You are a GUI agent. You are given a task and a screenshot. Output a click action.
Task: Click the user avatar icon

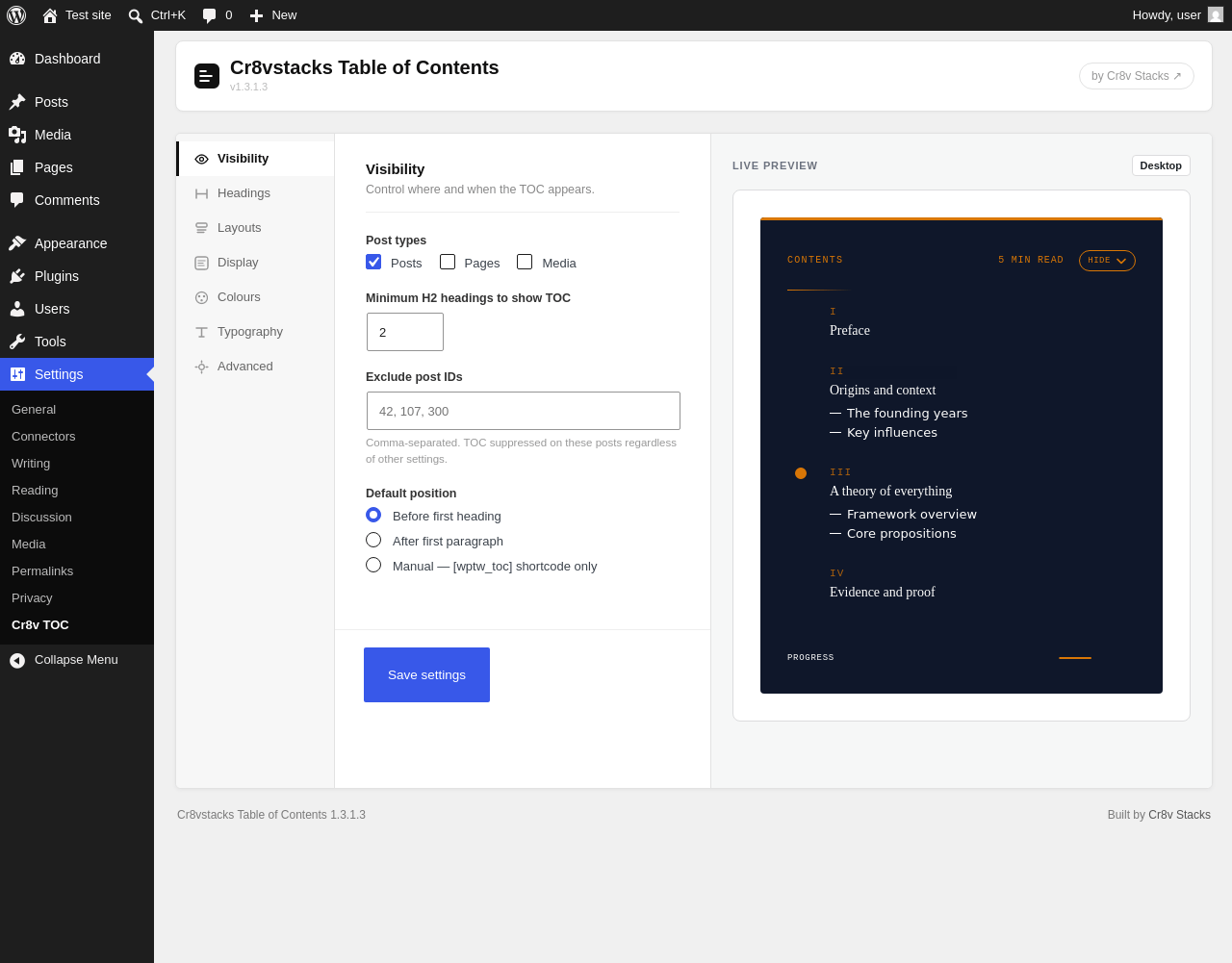(1216, 14)
